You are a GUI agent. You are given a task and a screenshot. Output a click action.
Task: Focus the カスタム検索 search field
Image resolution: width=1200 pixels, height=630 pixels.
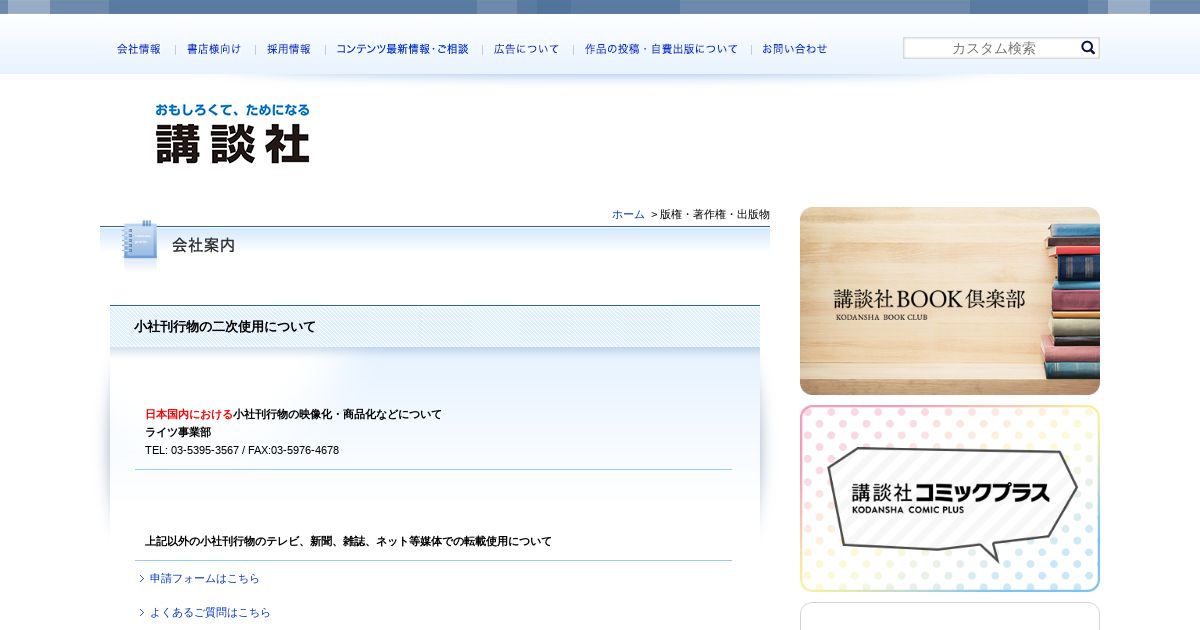click(991, 48)
